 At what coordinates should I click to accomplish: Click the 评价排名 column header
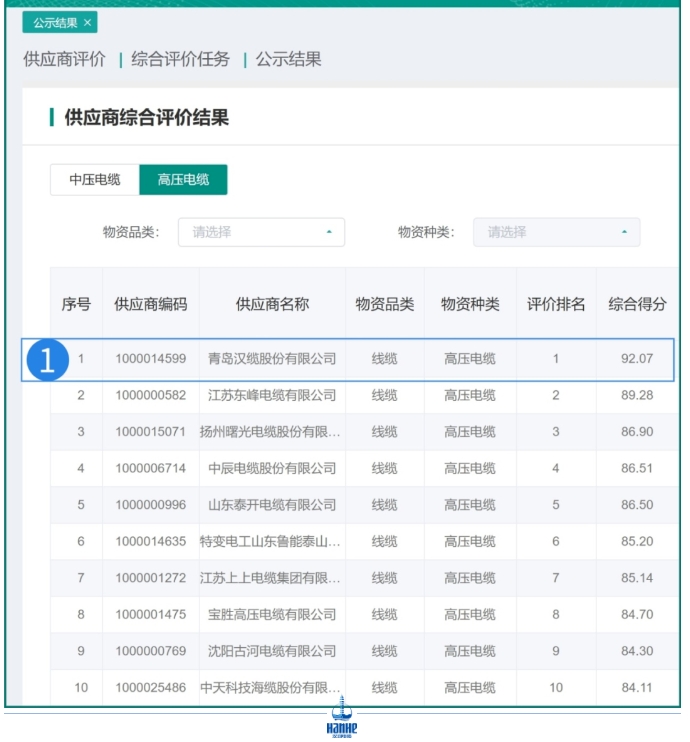556,304
